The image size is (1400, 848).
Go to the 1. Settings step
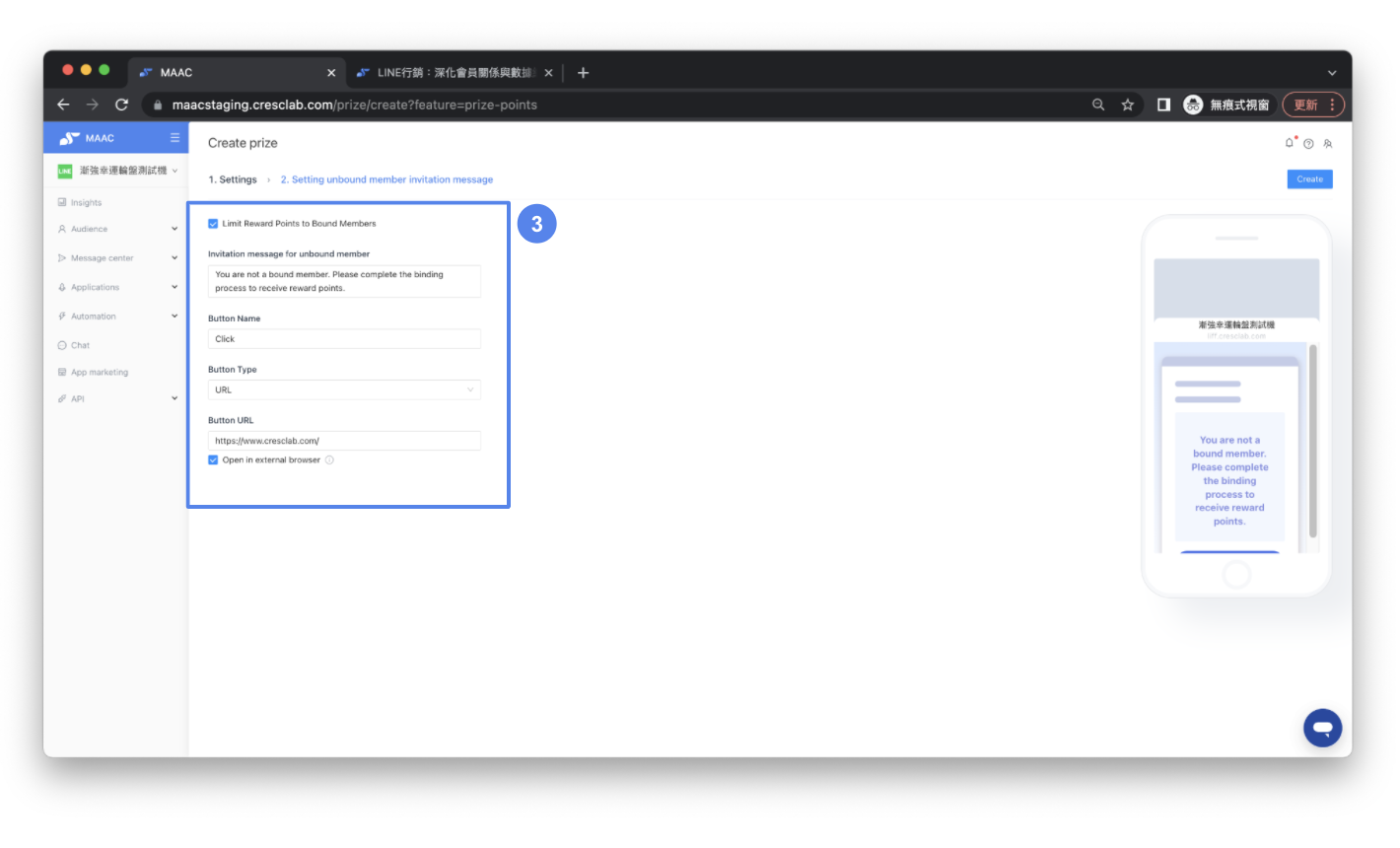click(233, 179)
